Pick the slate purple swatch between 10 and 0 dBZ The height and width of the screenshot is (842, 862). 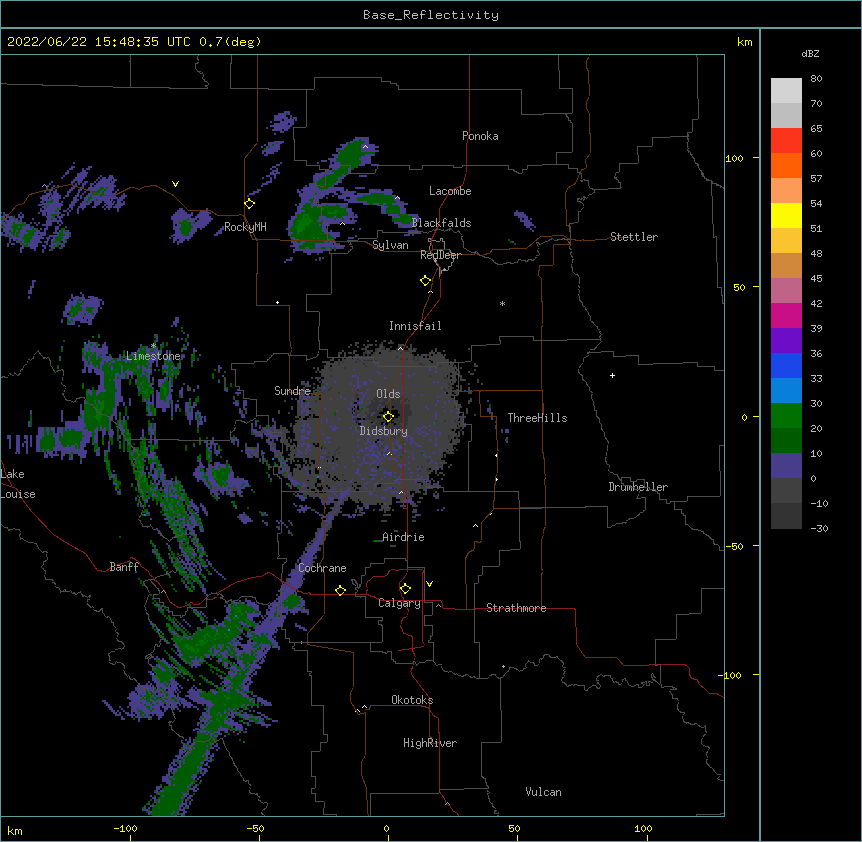(786, 466)
